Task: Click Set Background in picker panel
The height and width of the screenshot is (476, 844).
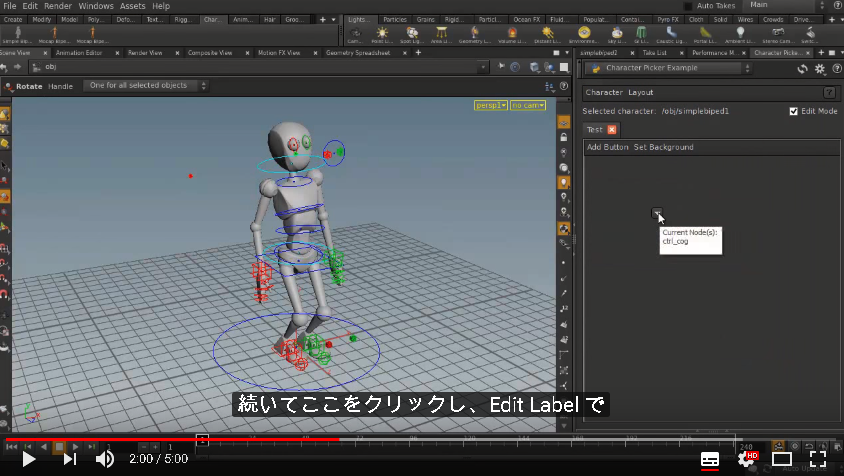Action: pyautogui.click(x=663, y=147)
